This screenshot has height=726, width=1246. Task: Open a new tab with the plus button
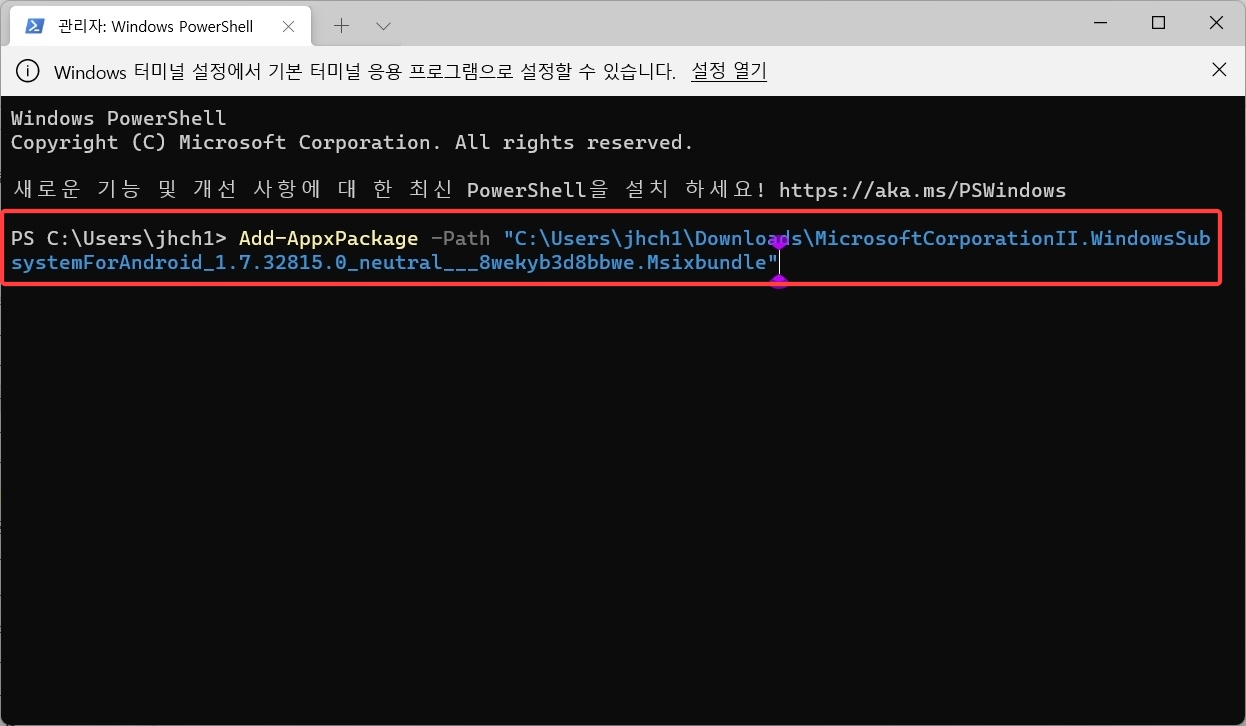tap(342, 25)
